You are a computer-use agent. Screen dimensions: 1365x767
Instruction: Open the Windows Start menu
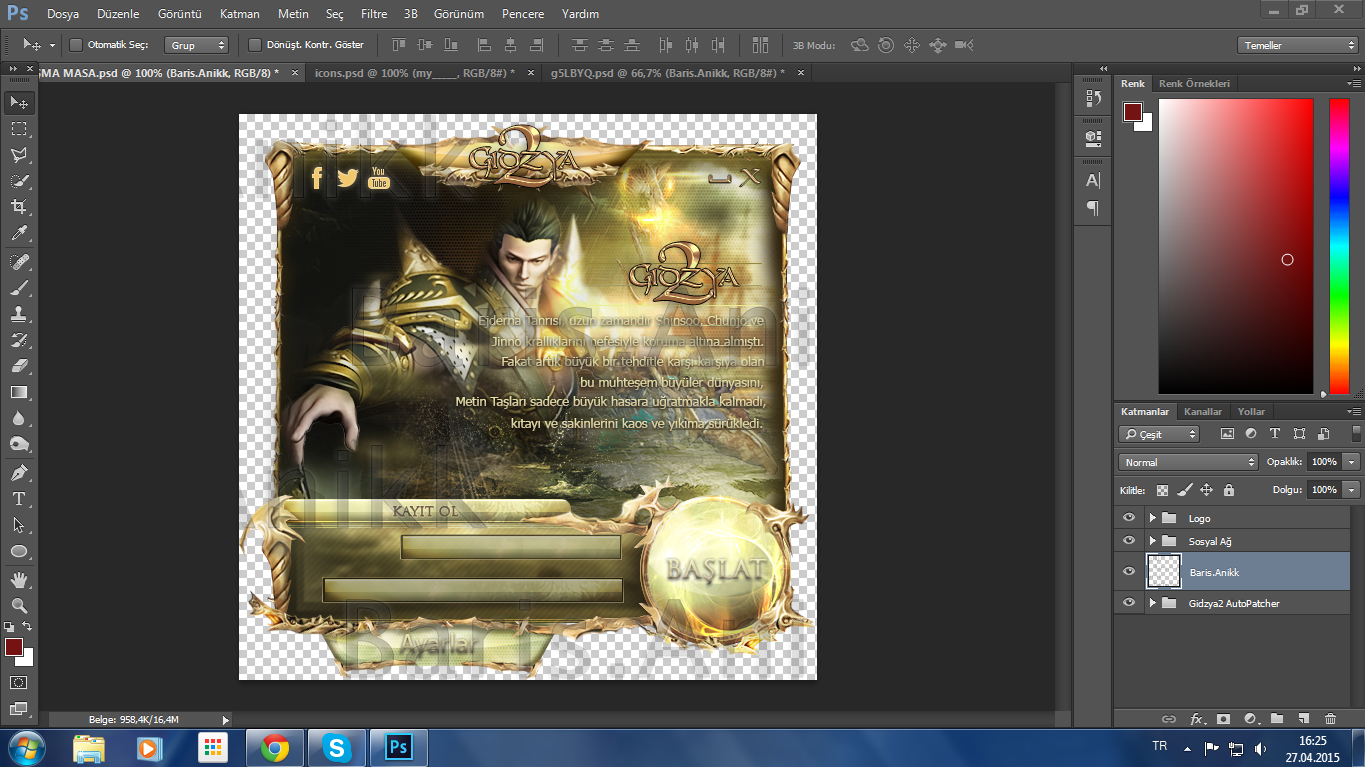(x=26, y=747)
